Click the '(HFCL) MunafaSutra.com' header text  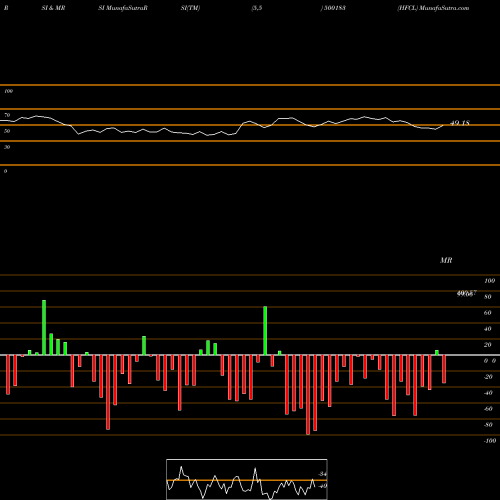[x=433, y=8]
